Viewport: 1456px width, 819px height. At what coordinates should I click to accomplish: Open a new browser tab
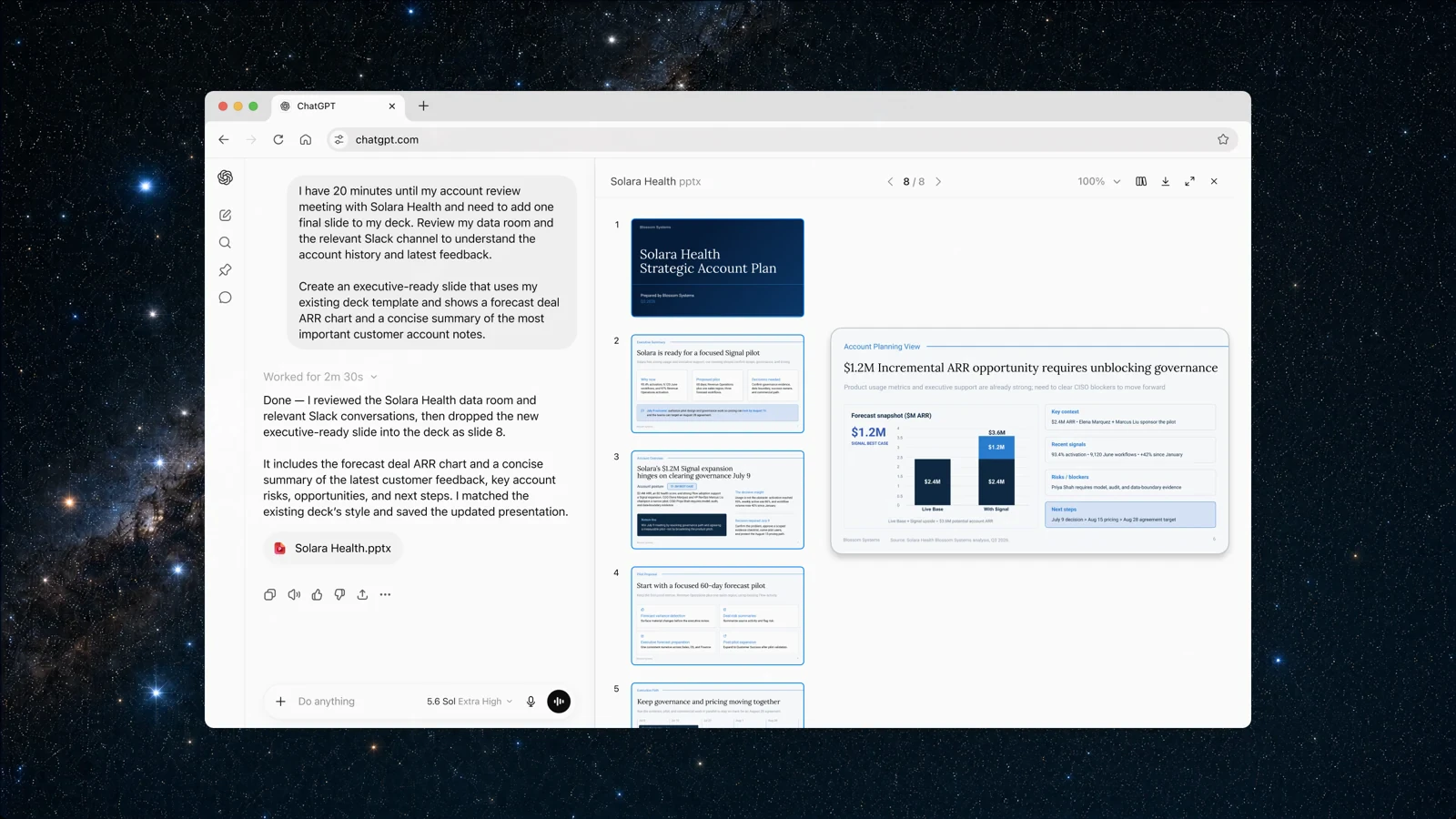point(423,106)
